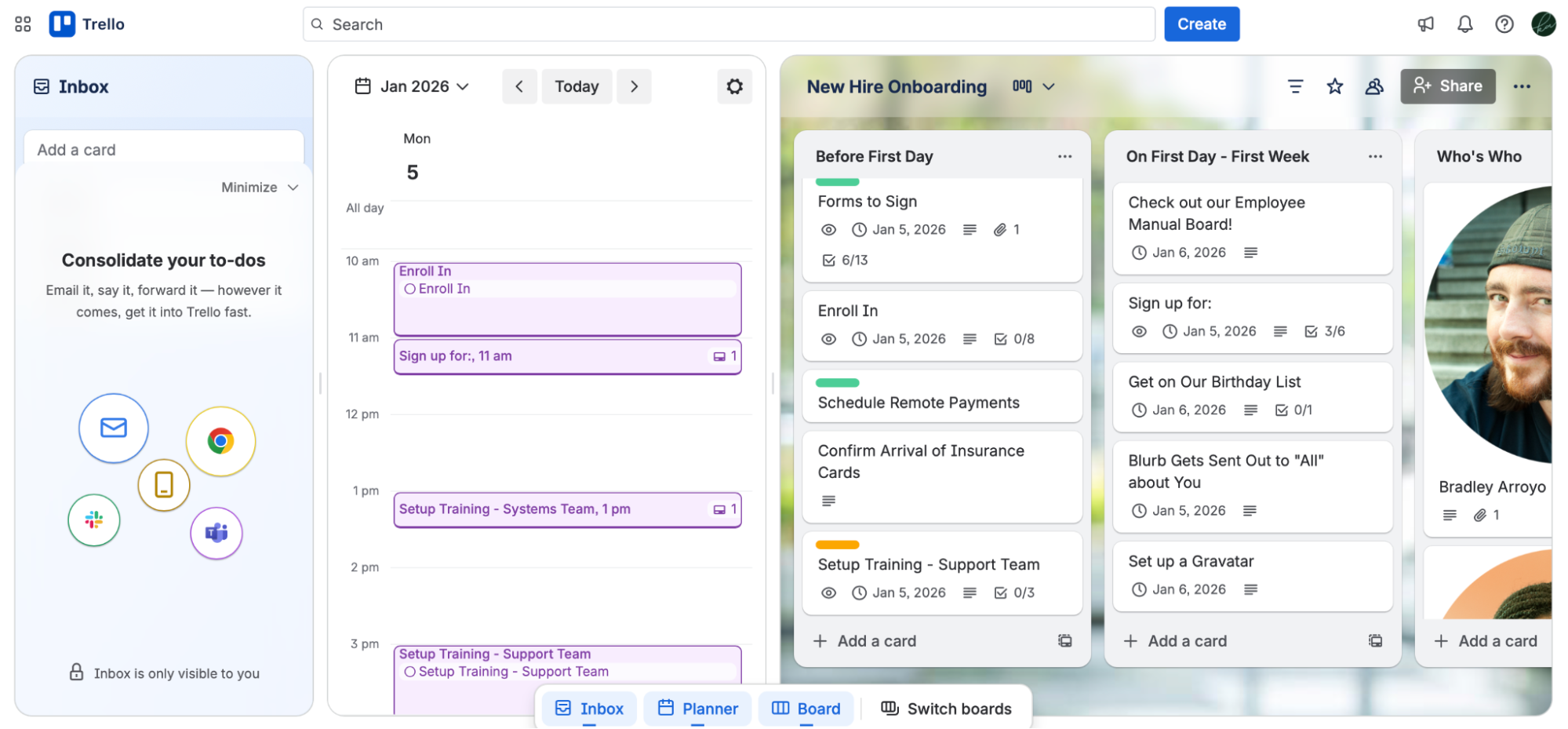
Task: Click the filter icon on New Hire Onboarding
Action: pos(1295,86)
